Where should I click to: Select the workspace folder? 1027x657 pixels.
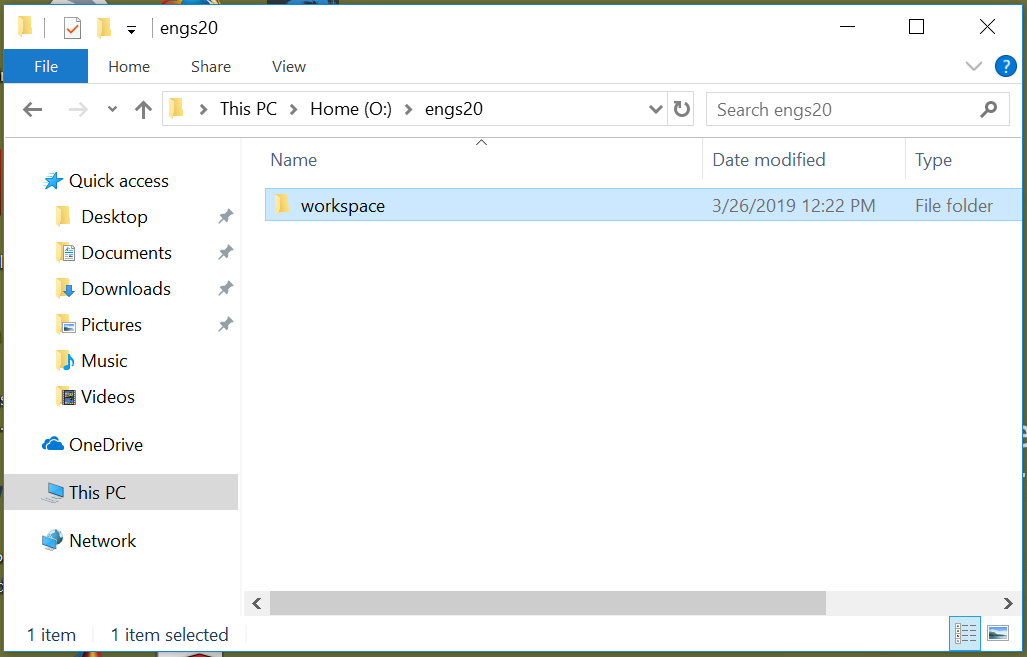pos(643,205)
